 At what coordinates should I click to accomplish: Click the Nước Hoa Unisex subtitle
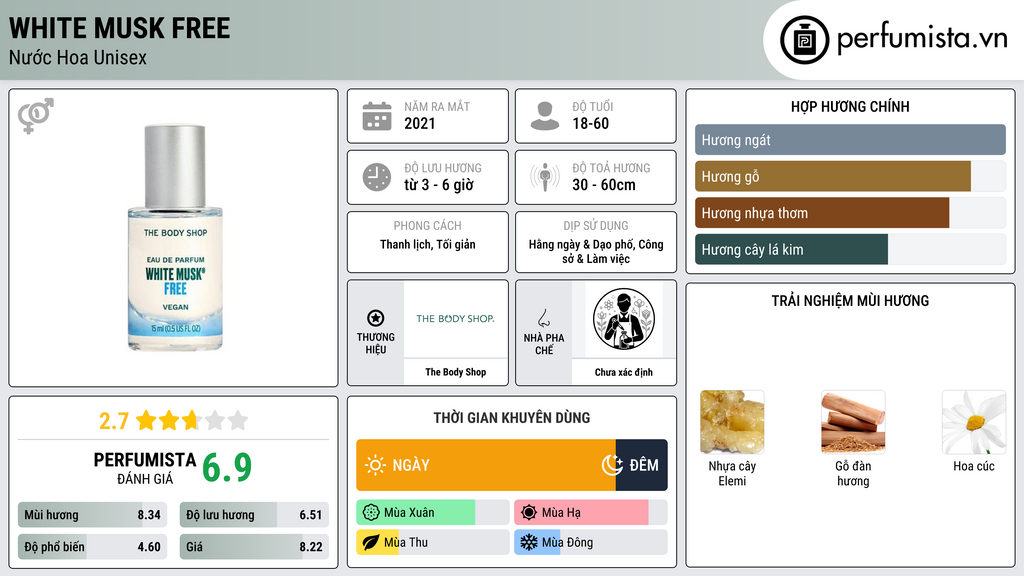78,57
